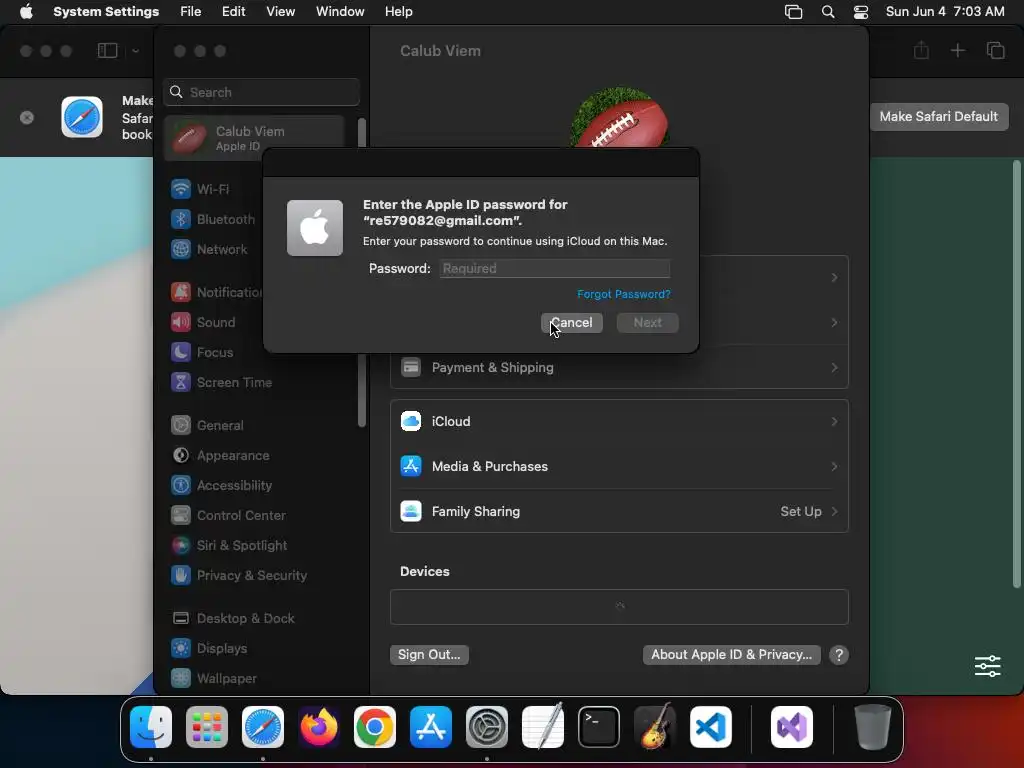The image size is (1024, 768).
Task: Click Safari icon in the Dock
Action: click(263, 727)
